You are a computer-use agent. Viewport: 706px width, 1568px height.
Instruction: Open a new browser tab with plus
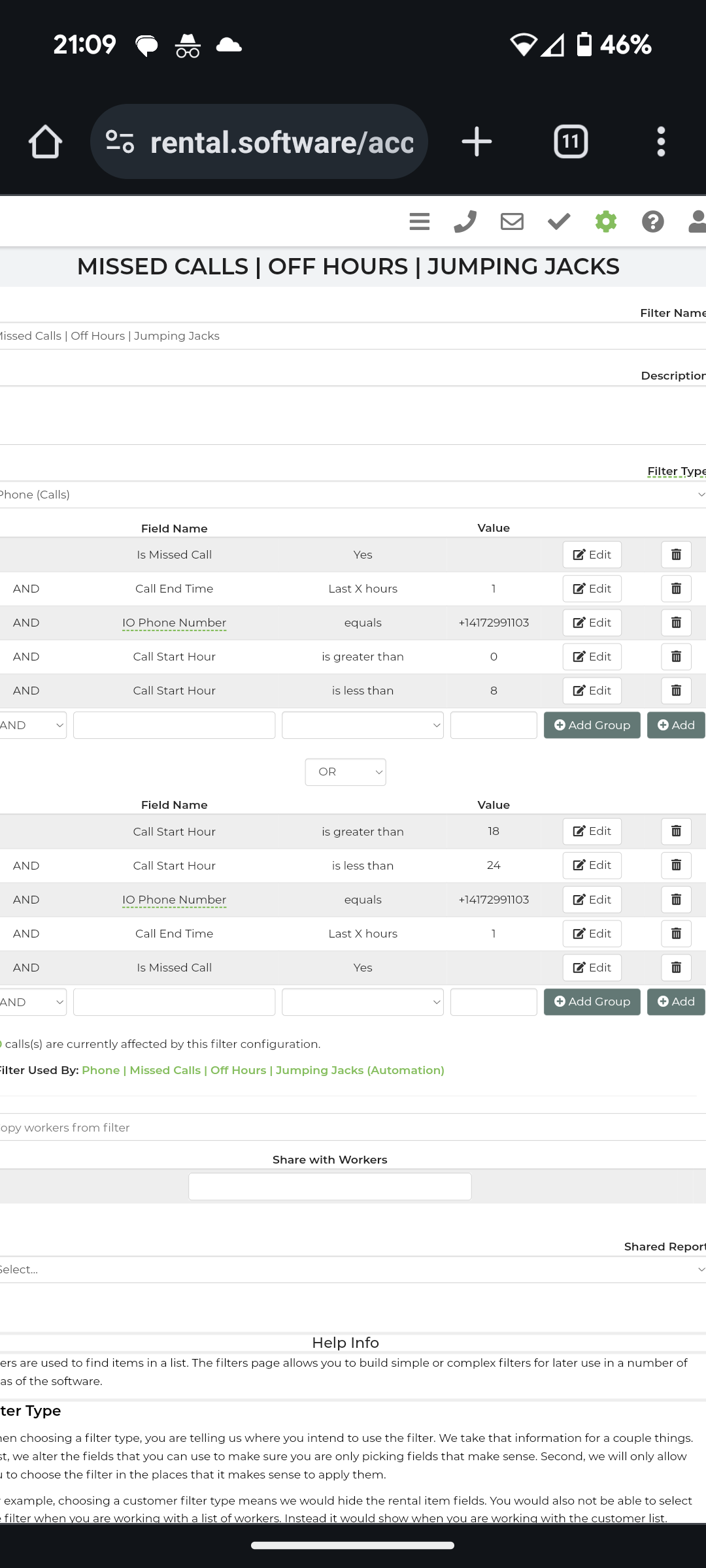pos(477,142)
